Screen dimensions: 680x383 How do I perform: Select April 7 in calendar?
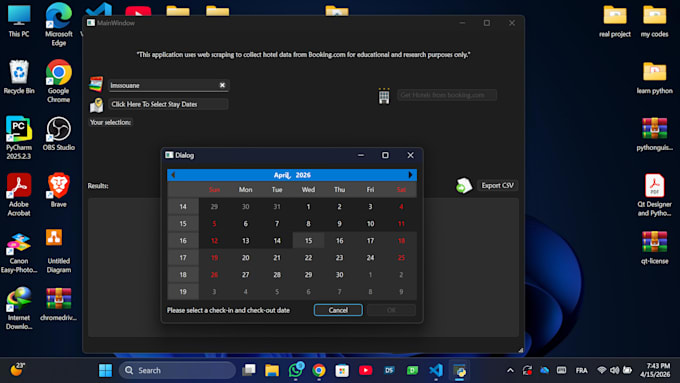pyautogui.click(x=277, y=224)
